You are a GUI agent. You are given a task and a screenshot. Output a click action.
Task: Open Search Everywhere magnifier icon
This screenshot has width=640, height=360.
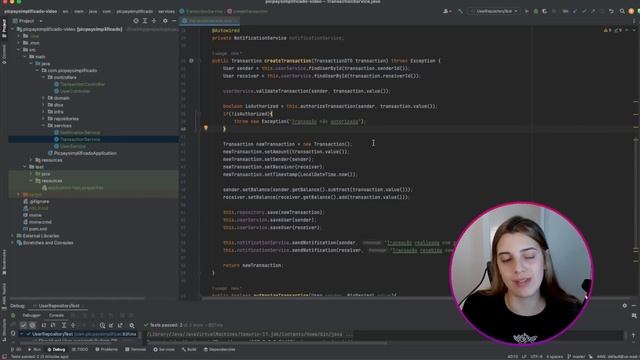622,11
